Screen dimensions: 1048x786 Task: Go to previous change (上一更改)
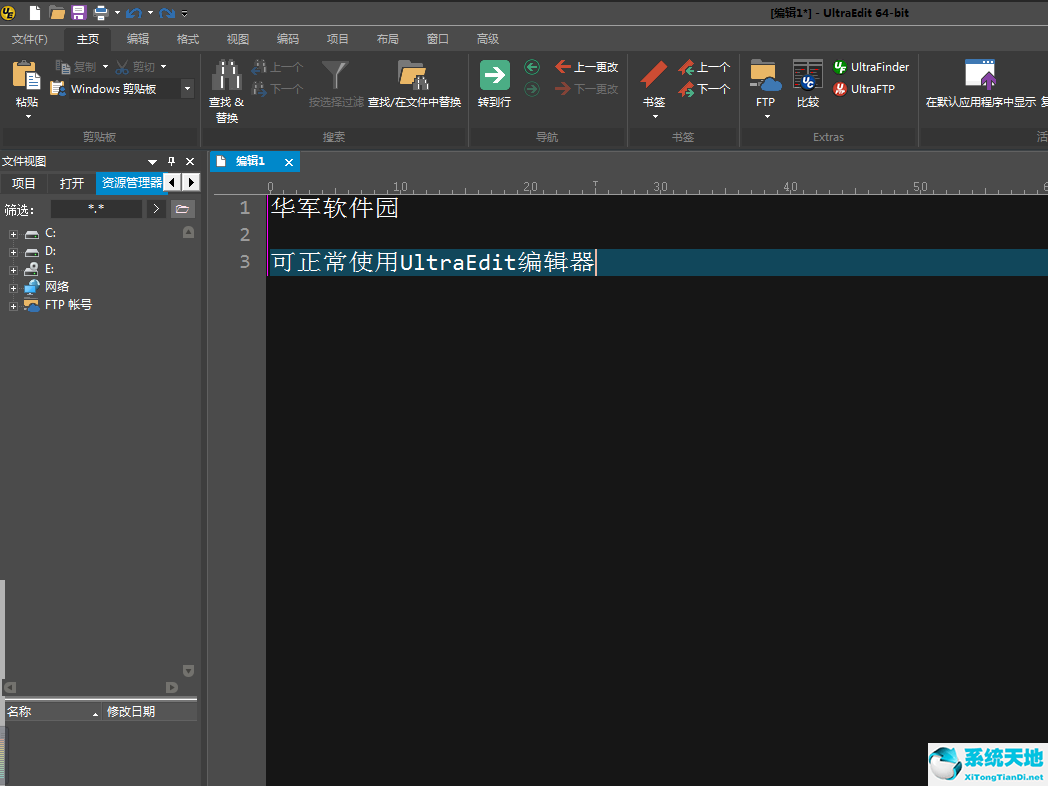[x=587, y=67]
